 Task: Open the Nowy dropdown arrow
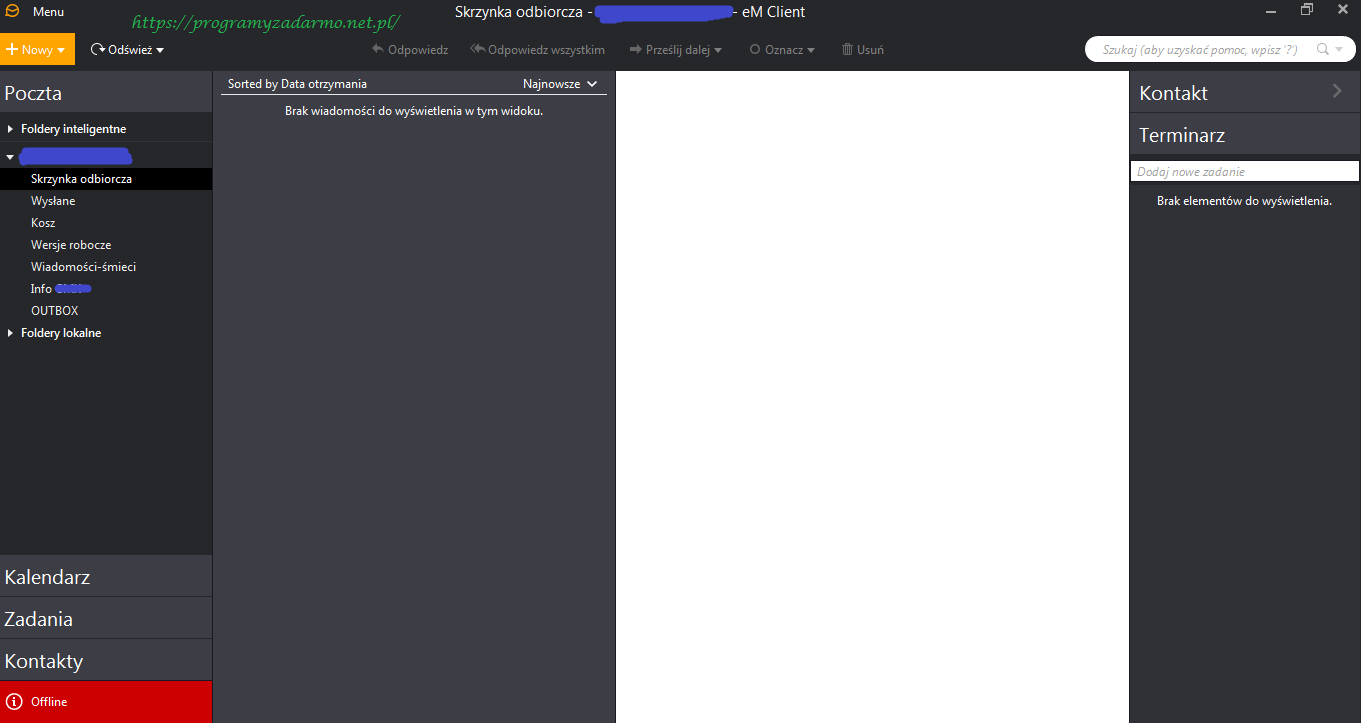coord(61,50)
